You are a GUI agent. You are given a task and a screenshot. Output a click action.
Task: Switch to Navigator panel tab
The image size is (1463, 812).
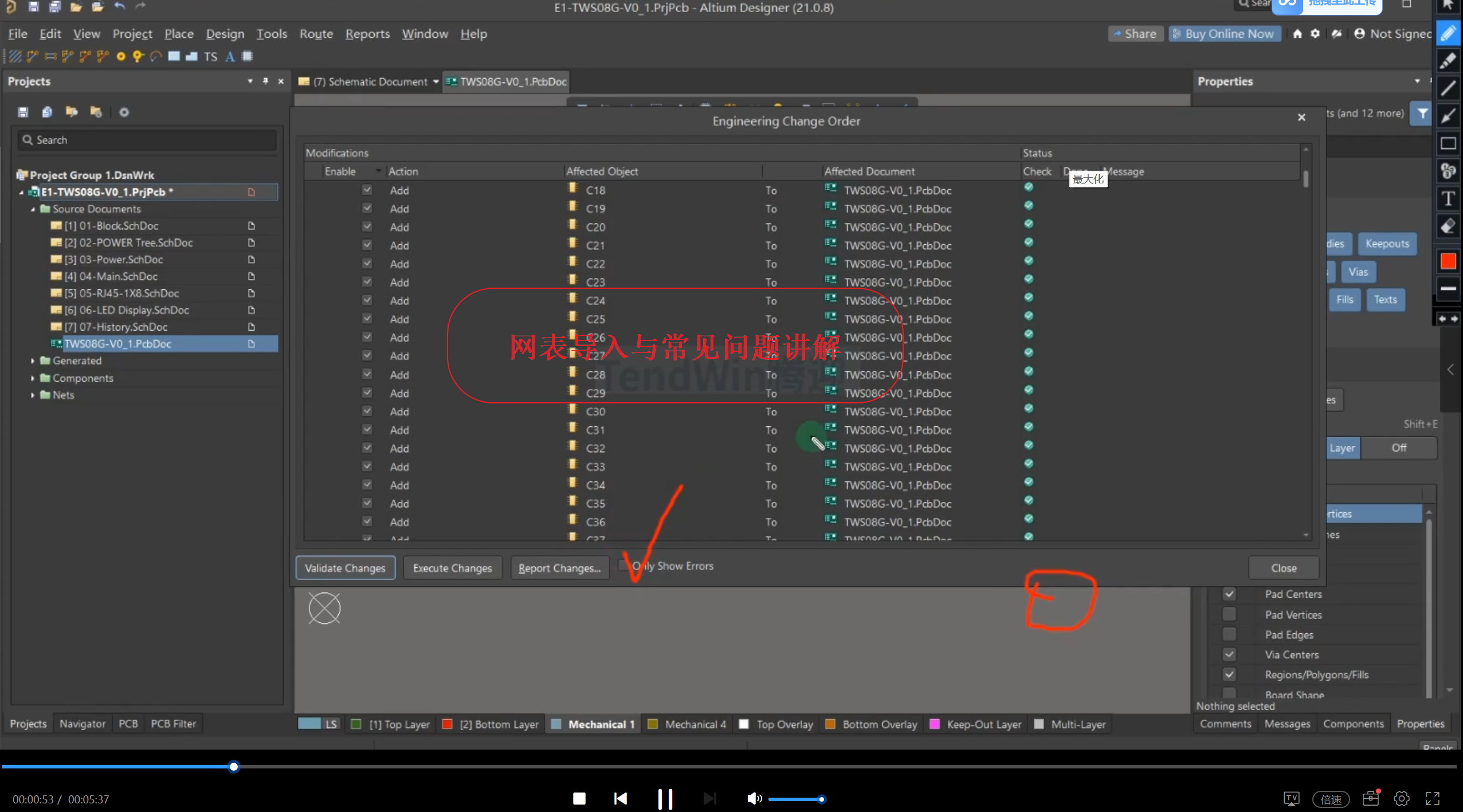point(83,724)
